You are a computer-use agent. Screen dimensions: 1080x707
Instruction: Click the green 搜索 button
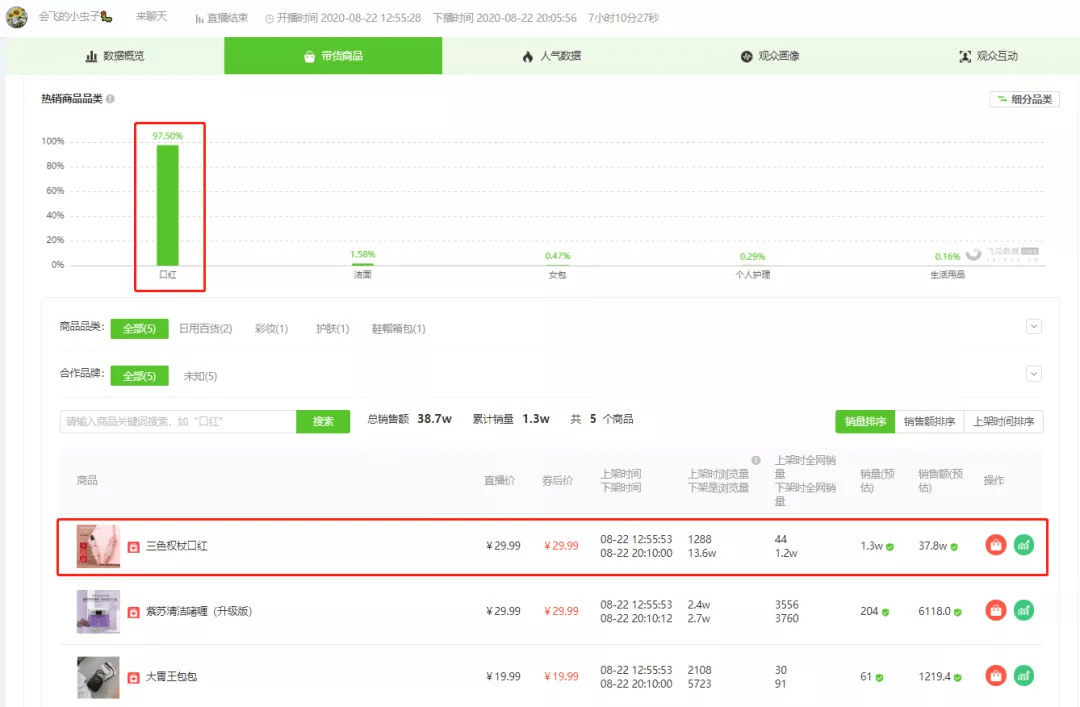[x=323, y=421]
